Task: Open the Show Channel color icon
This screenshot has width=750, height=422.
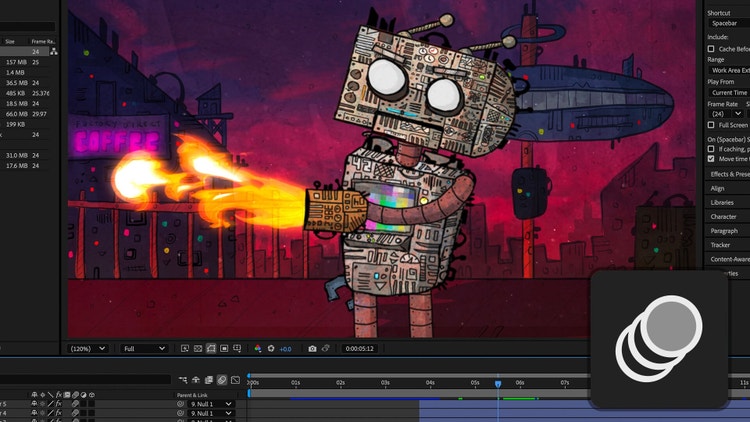Action: click(258, 348)
